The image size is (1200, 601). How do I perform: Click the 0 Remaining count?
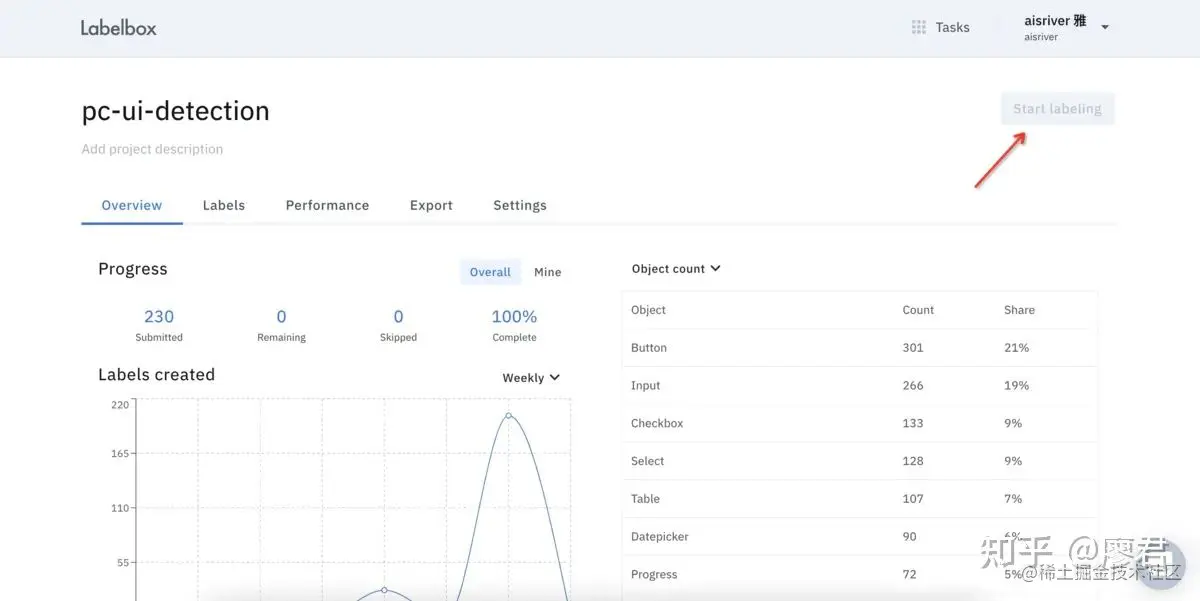[x=281, y=316]
